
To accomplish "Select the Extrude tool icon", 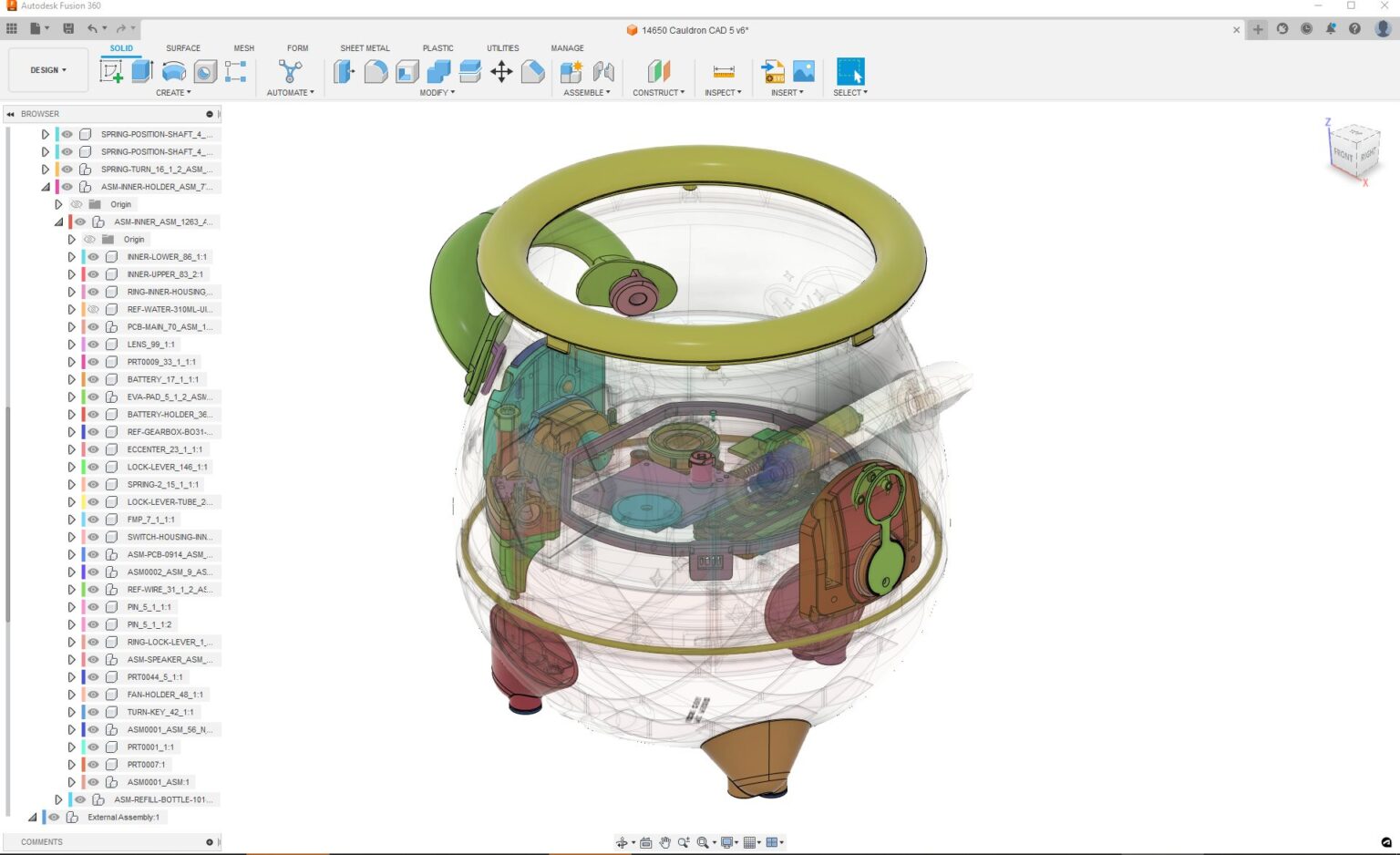I will coord(142,71).
